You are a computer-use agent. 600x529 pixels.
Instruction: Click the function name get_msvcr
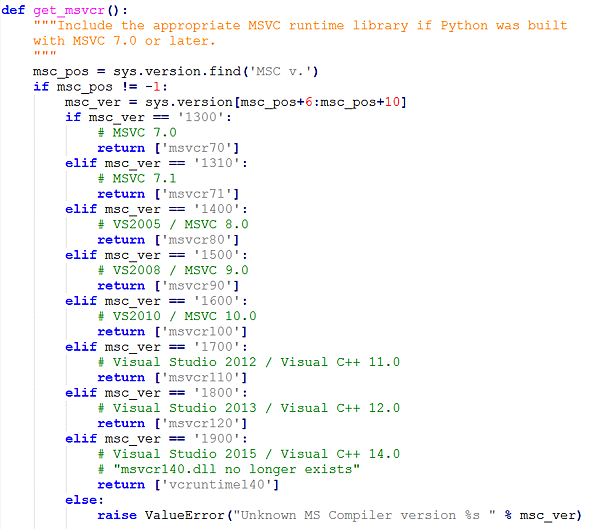pyautogui.click(x=68, y=10)
